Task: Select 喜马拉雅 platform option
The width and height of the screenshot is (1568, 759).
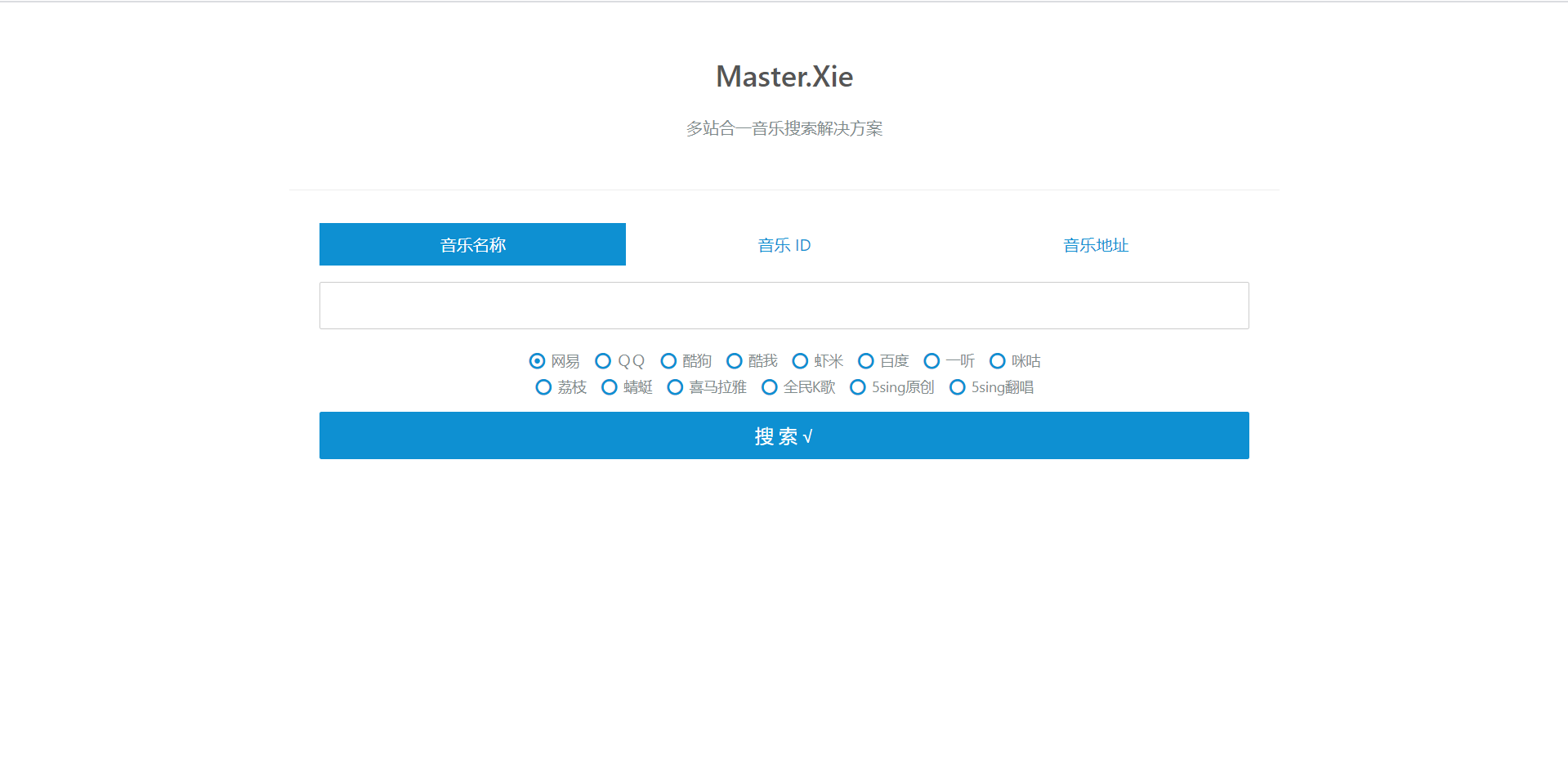Action: 675,387
